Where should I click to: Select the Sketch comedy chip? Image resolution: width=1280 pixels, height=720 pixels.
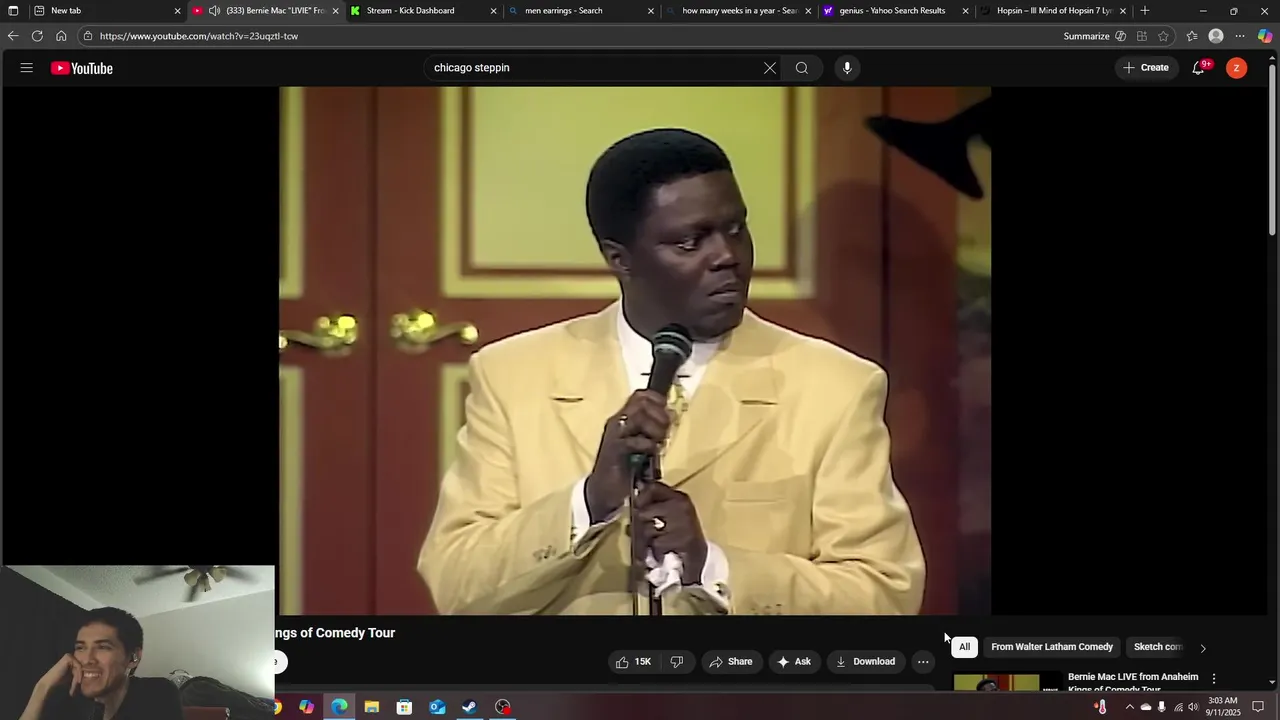coord(1158,647)
